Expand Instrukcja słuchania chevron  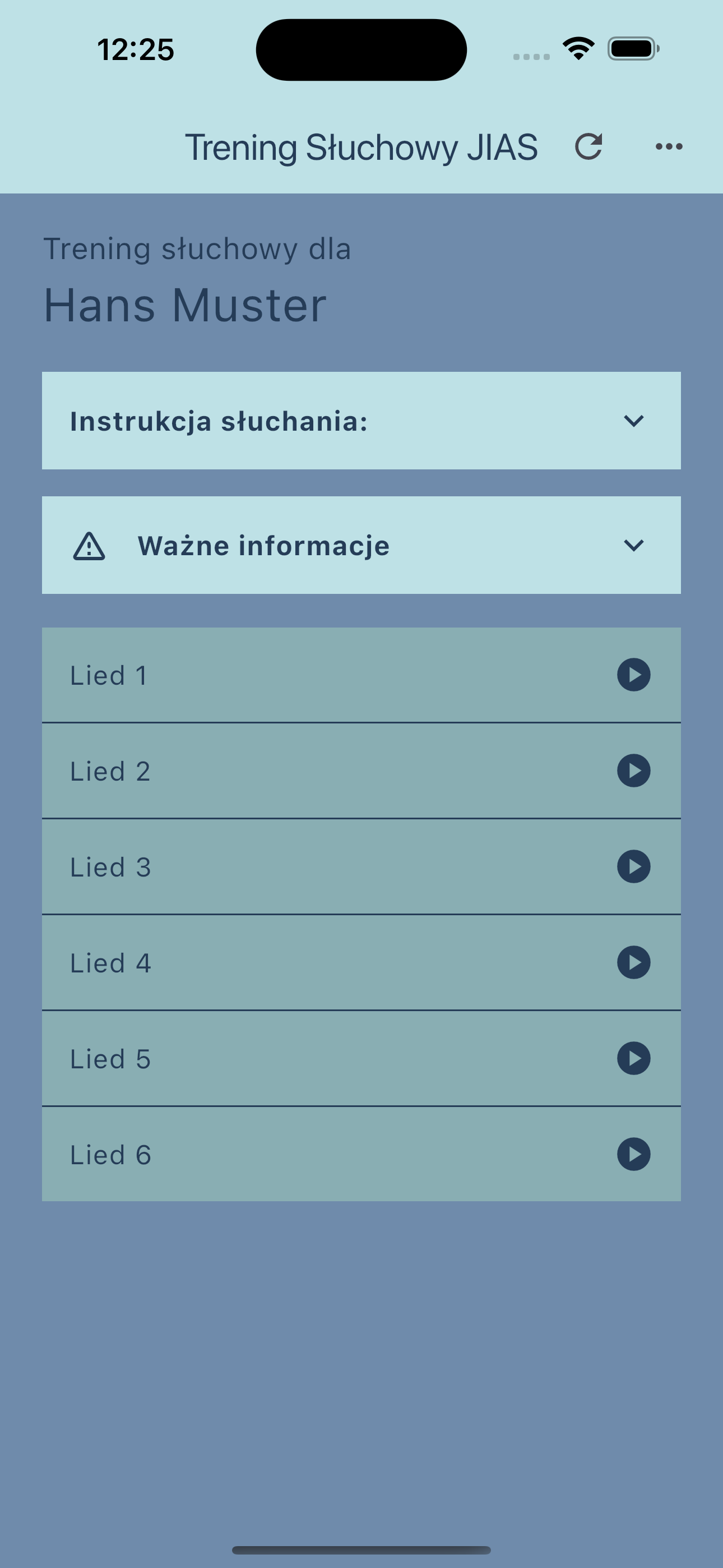click(x=633, y=421)
